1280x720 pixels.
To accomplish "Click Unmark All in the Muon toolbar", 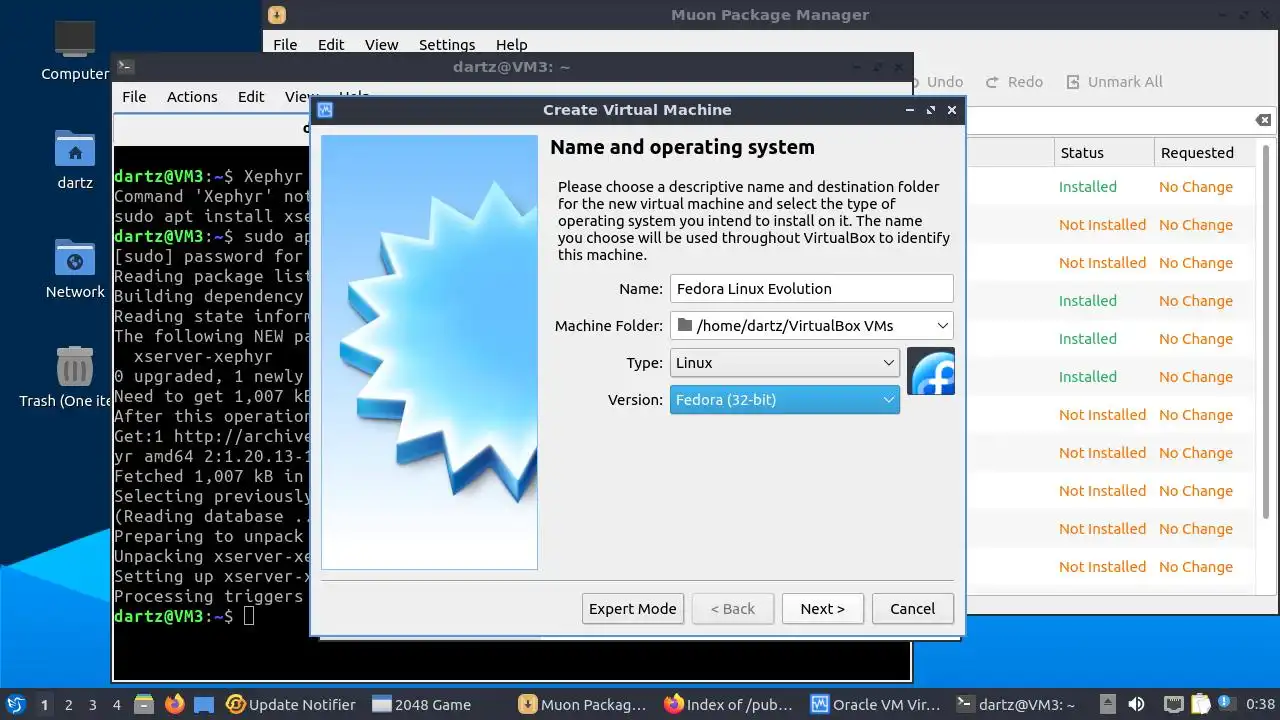I will click(1114, 82).
